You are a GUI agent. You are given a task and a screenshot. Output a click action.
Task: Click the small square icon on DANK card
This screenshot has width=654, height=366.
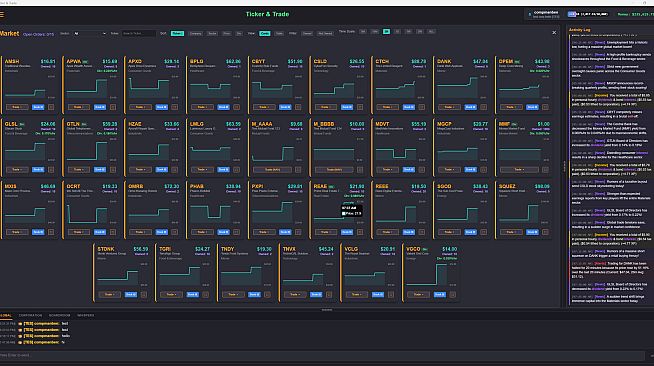click(x=483, y=107)
